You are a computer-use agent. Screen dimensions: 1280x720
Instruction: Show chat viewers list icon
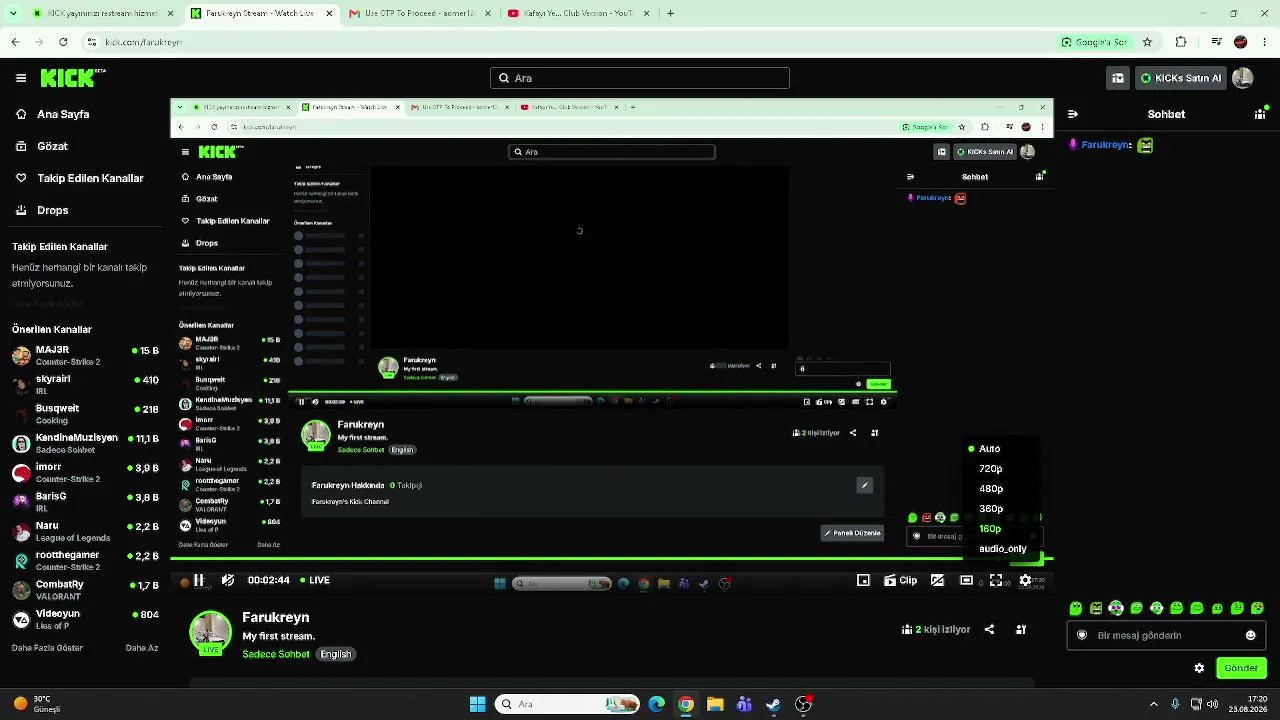click(x=1260, y=114)
